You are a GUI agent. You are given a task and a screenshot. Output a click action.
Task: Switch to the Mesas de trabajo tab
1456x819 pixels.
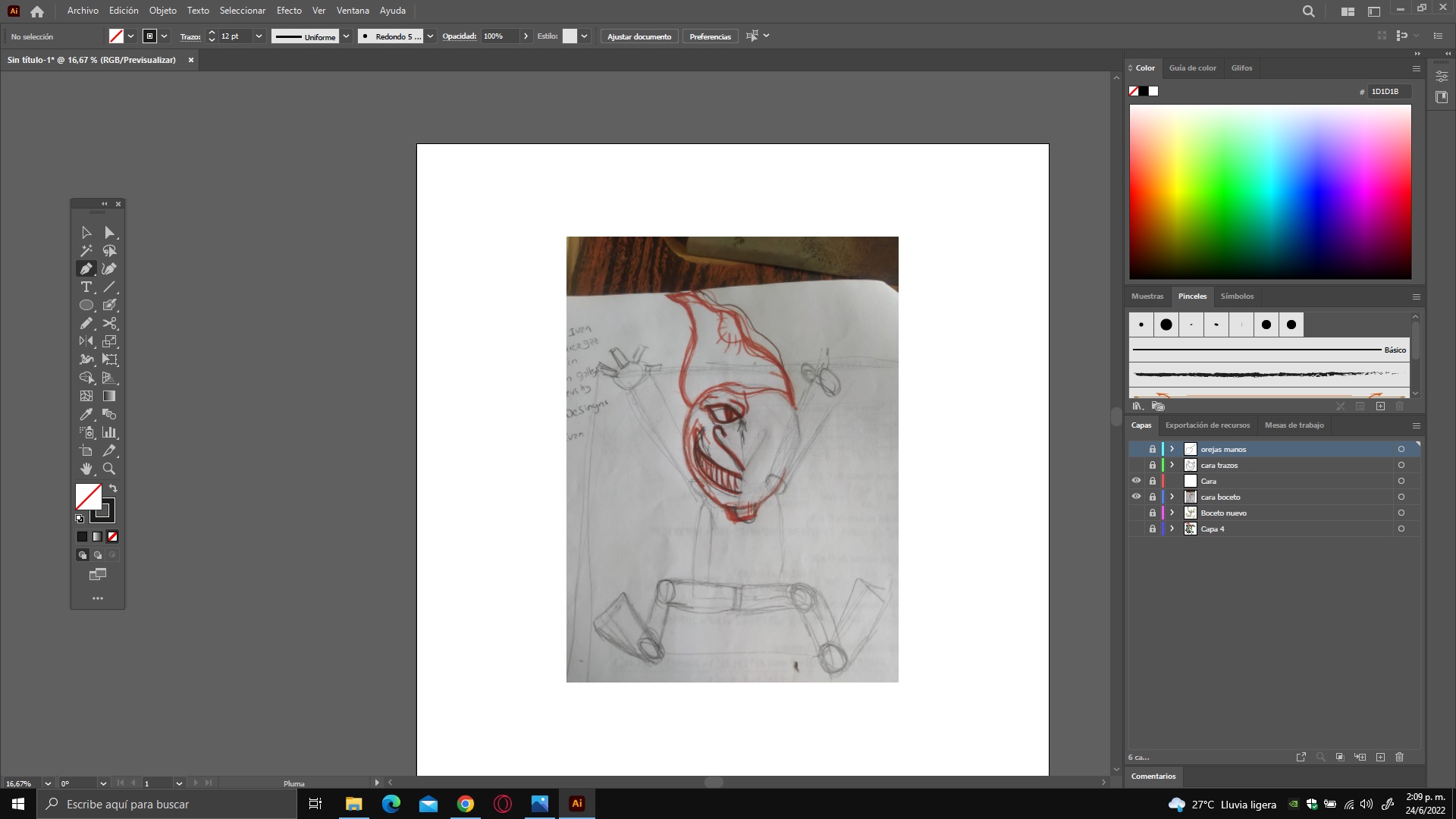1294,425
